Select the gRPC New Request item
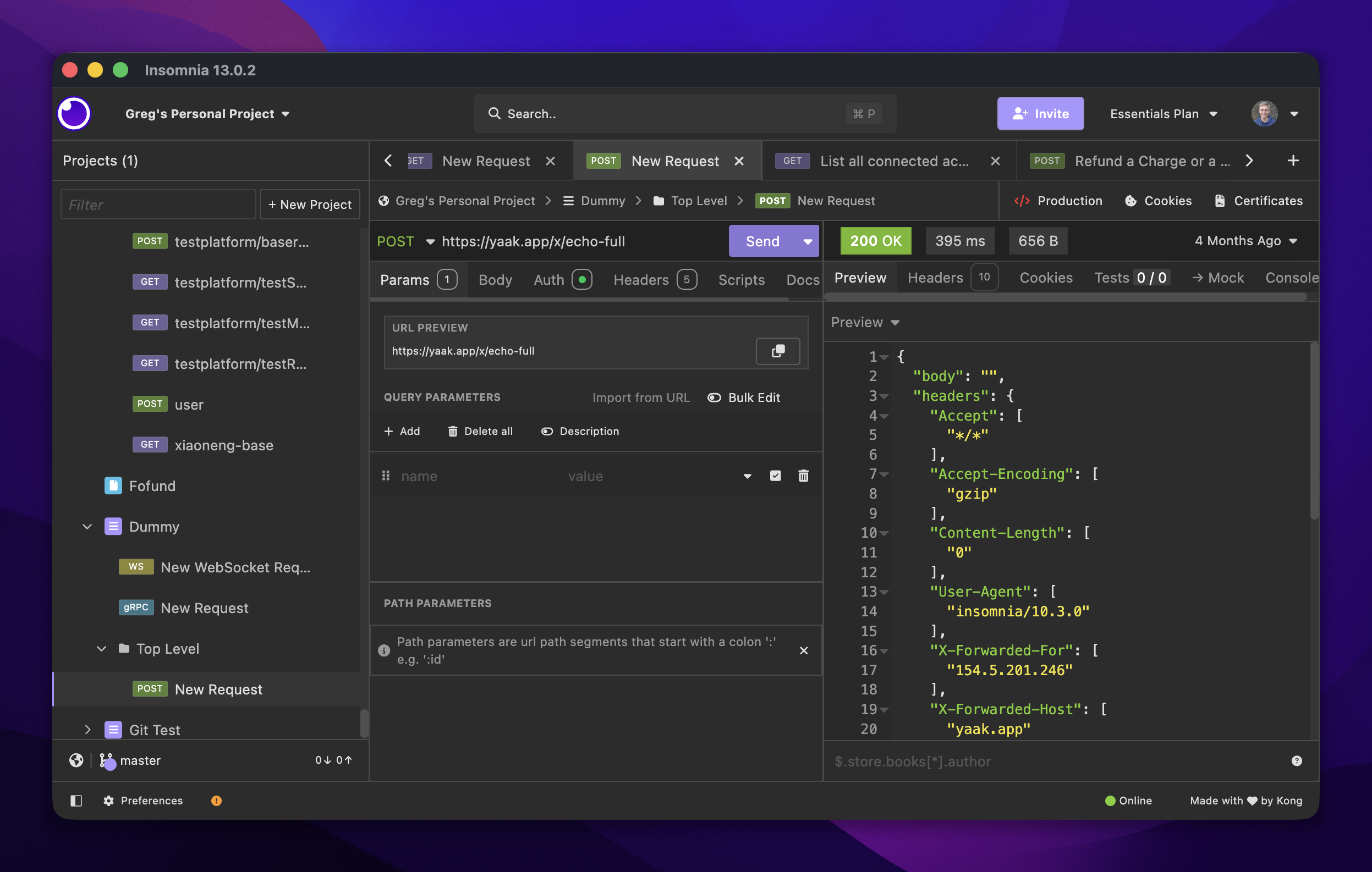Image resolution: width=1372 pixels, height=872 pixels. click(x=184, y=608)
